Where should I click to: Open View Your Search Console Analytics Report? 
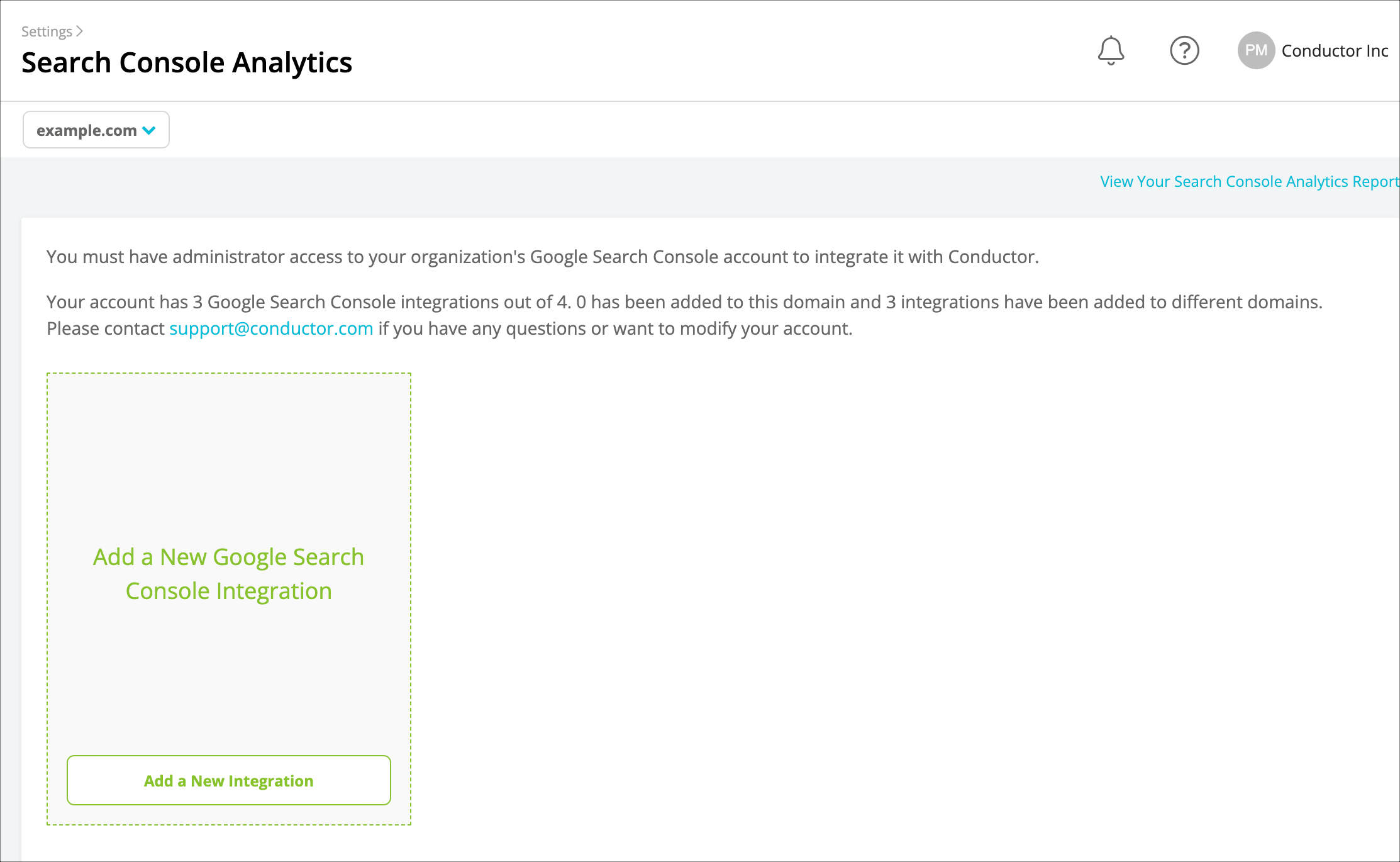coord(1249,181)
